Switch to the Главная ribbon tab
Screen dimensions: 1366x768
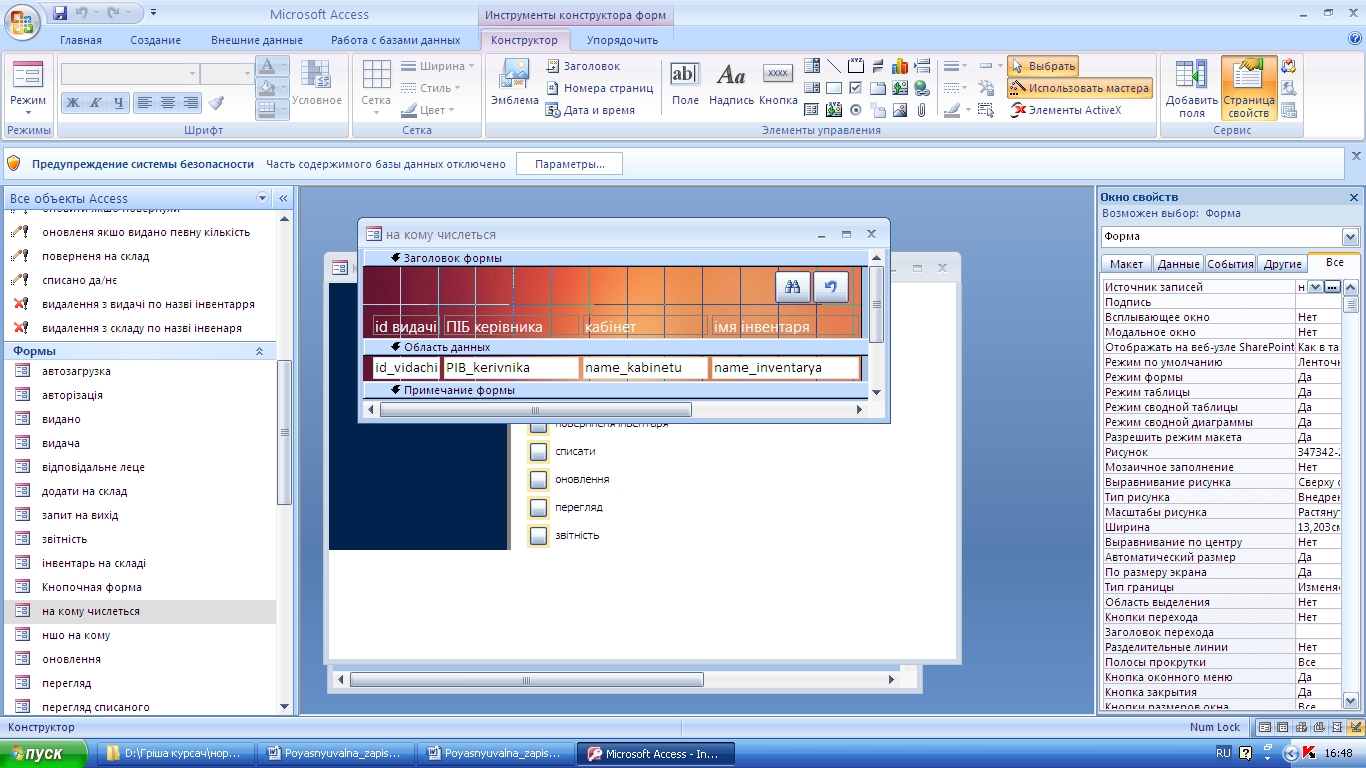[81, 40]
